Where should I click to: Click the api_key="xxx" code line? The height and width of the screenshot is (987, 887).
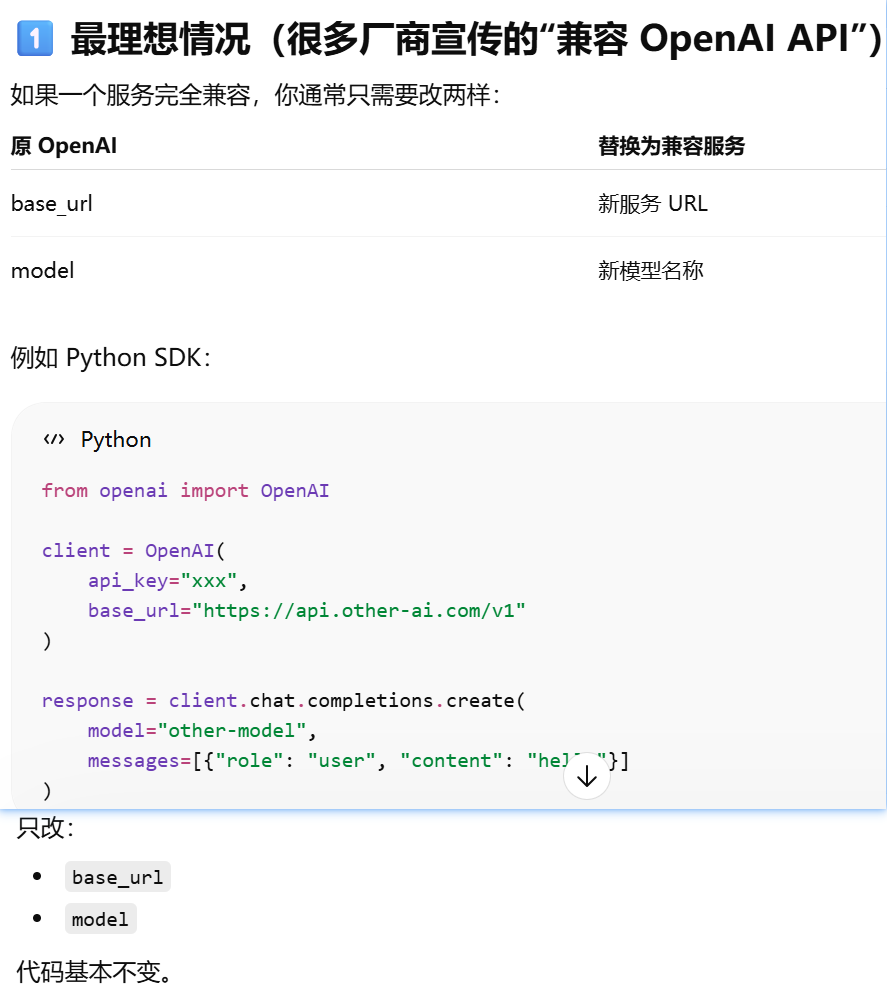point(167,581)
